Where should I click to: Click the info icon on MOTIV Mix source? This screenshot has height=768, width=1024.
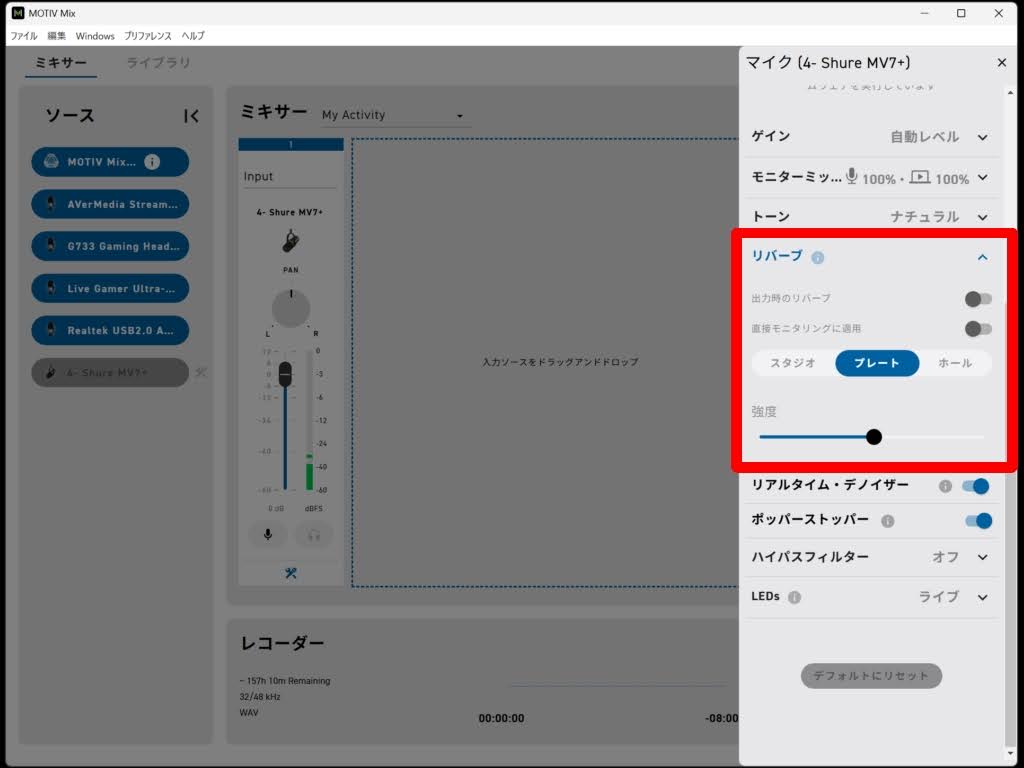[x=152, y=162]
